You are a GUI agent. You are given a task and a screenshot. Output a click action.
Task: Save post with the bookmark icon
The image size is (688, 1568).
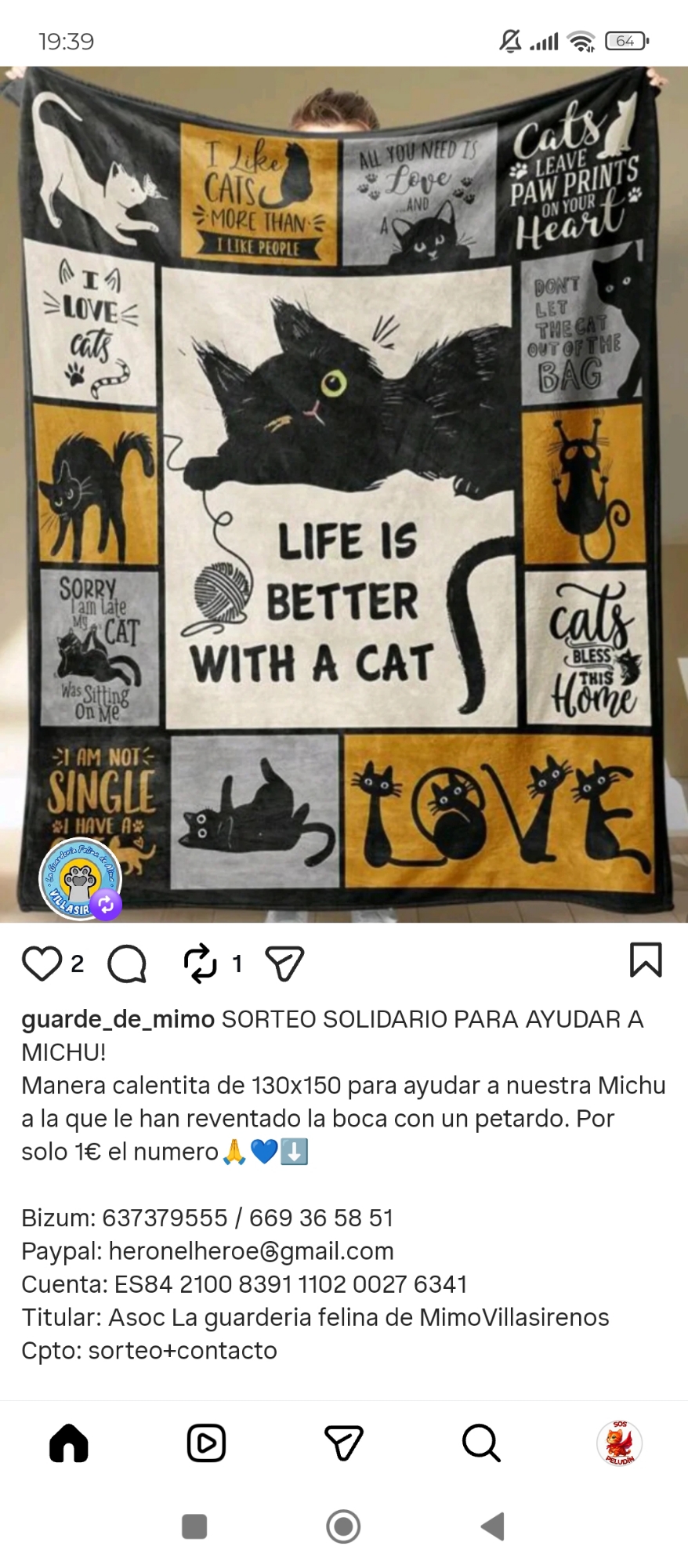(x=646, y=960)
